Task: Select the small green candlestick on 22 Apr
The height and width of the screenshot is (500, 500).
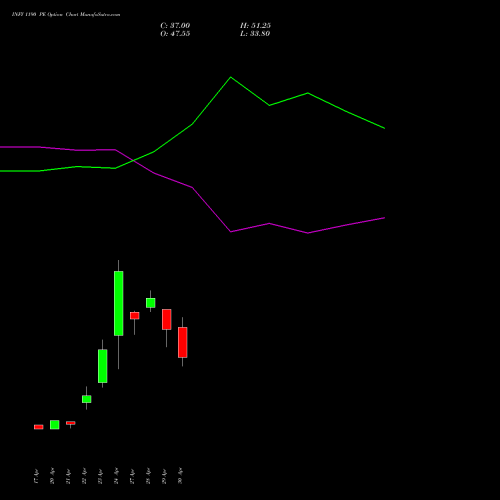Action: 87,399
